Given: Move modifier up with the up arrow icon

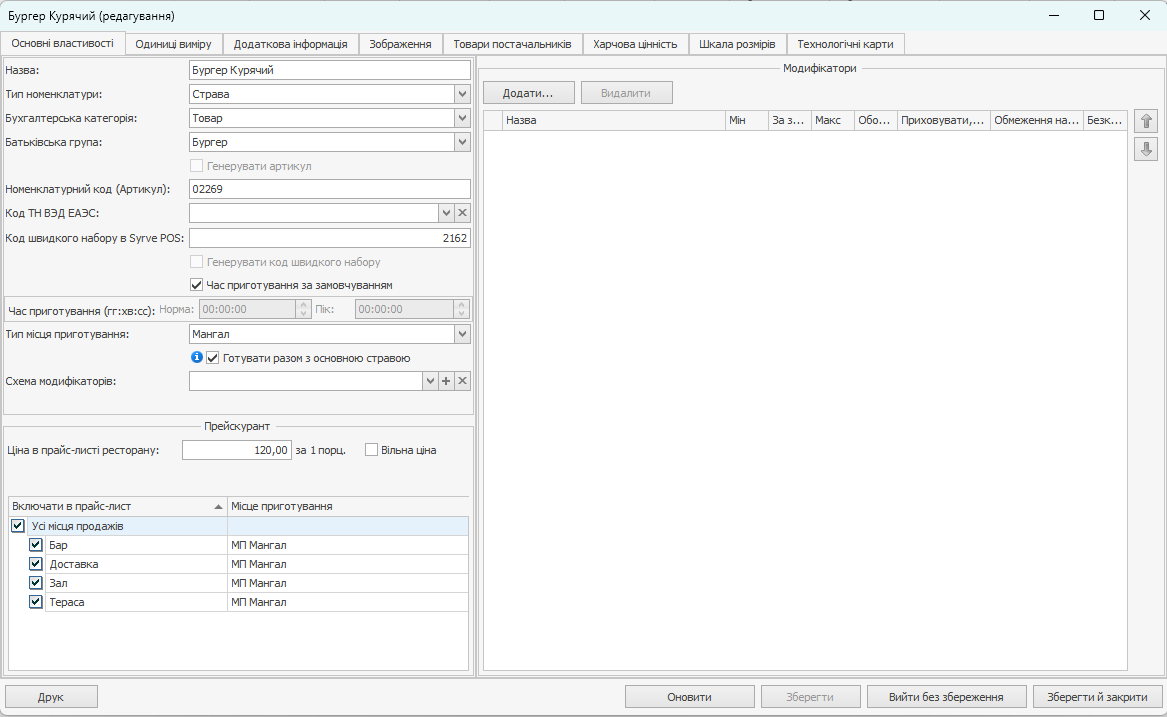Looking at the screenshot, I should coord(1146,122).
